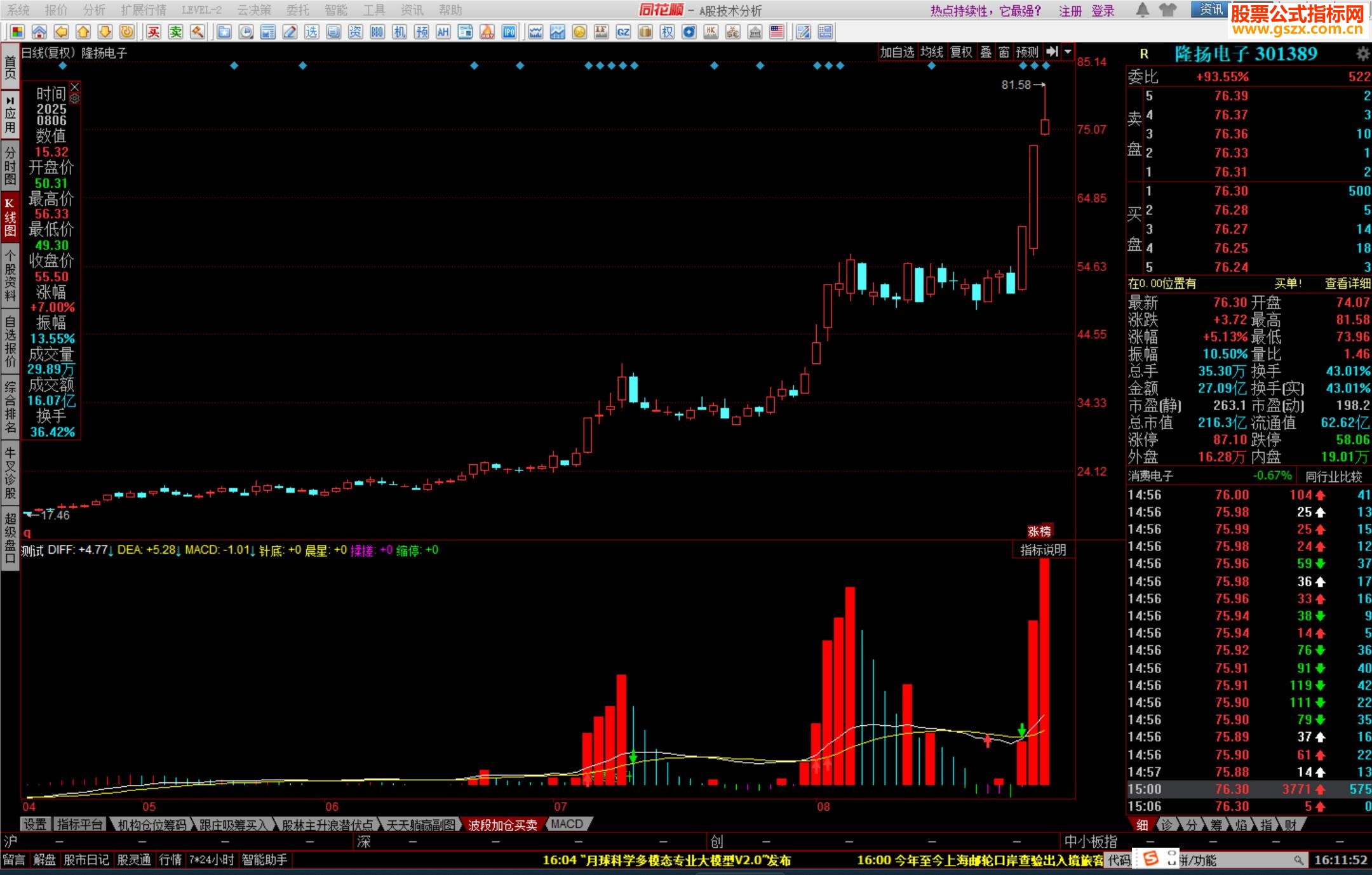Close the floating K-line data info panel
The image size is (1372, 875).
75,86
